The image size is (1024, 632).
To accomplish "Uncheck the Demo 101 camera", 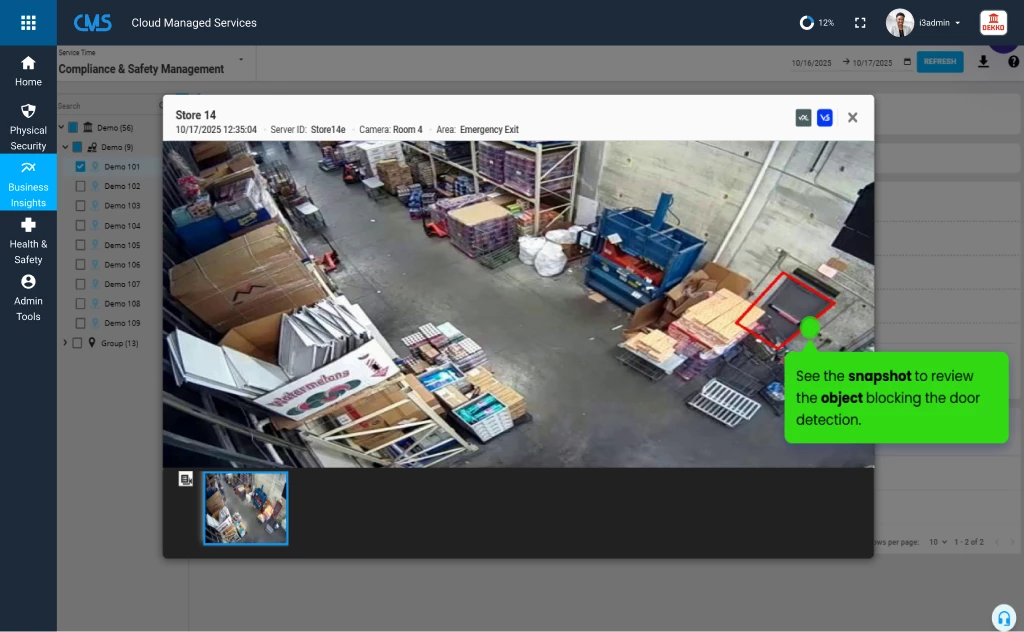I will (80, 166).
